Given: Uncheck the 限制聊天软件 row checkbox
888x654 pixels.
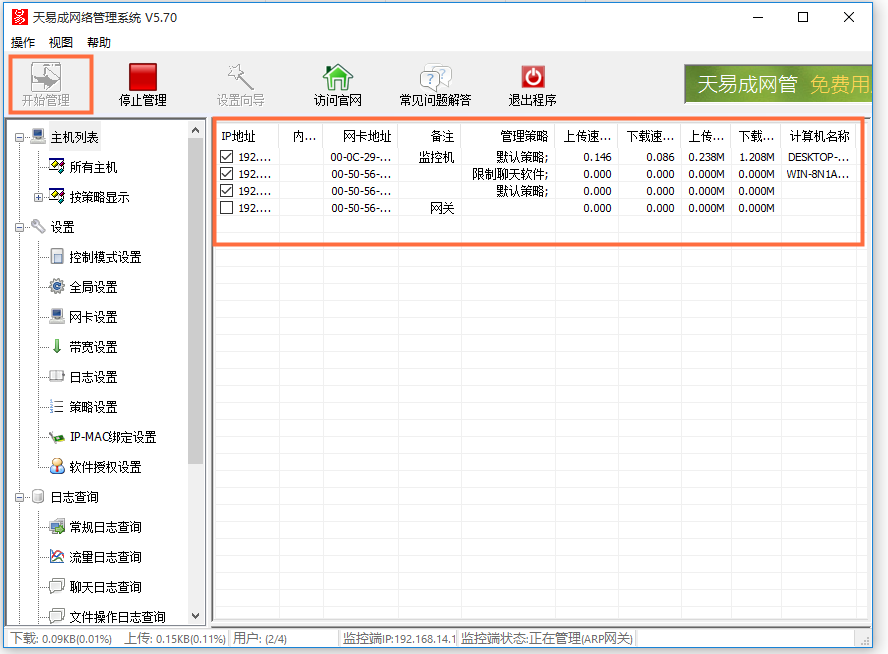Looking at the screenshot, I should click(x=227, y=174).
